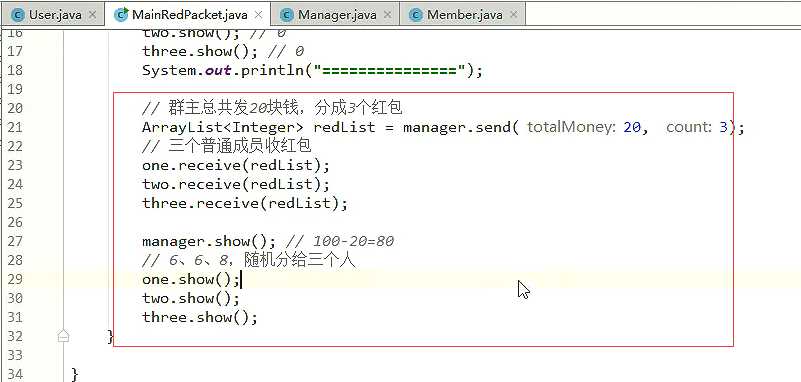801x382 pixels.
Task: Click line number 21 in the gutter
Action: pyautogui.click(x=15, y=127)
